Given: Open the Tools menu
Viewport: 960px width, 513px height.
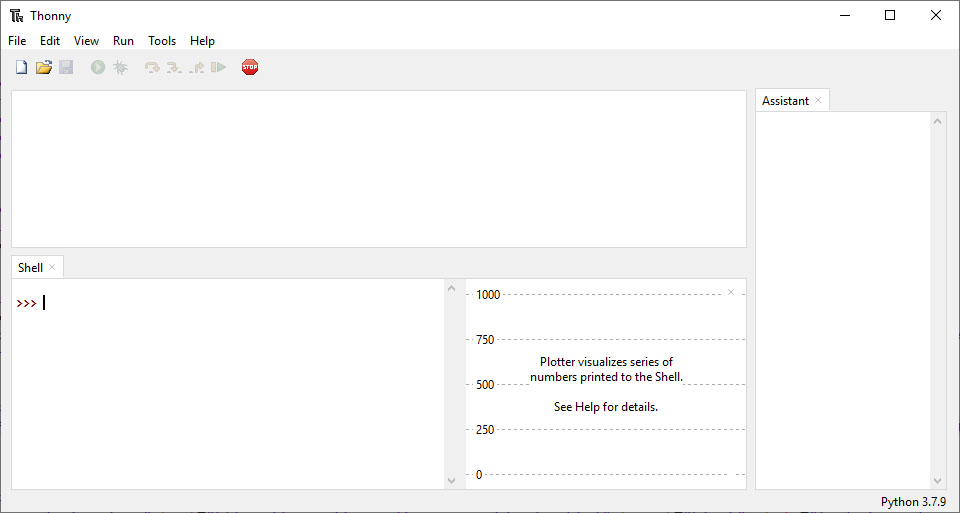Looking at the screenshot, I should point(162,41).
